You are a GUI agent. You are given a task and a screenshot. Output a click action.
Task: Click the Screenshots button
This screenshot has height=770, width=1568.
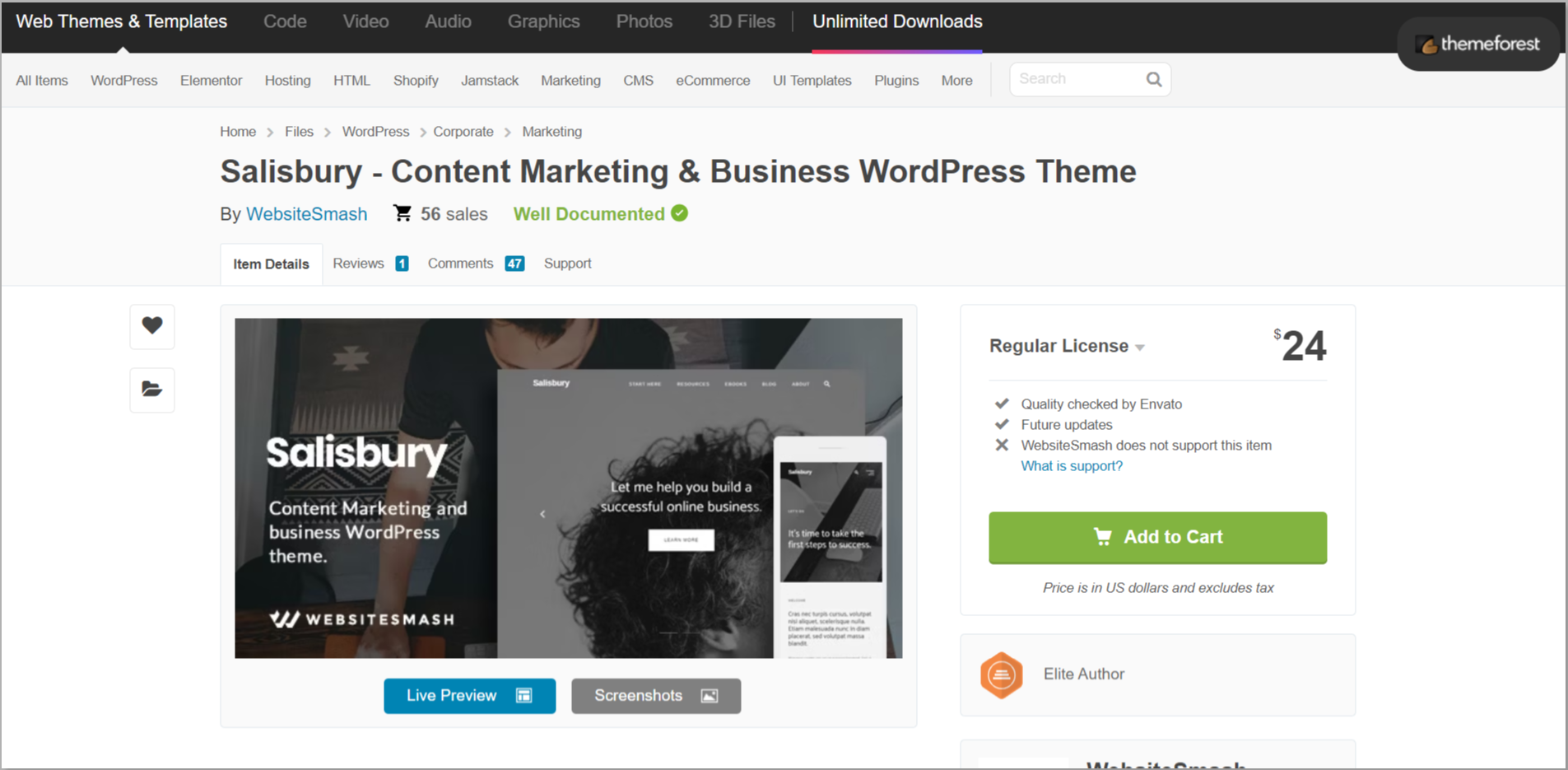656,696
